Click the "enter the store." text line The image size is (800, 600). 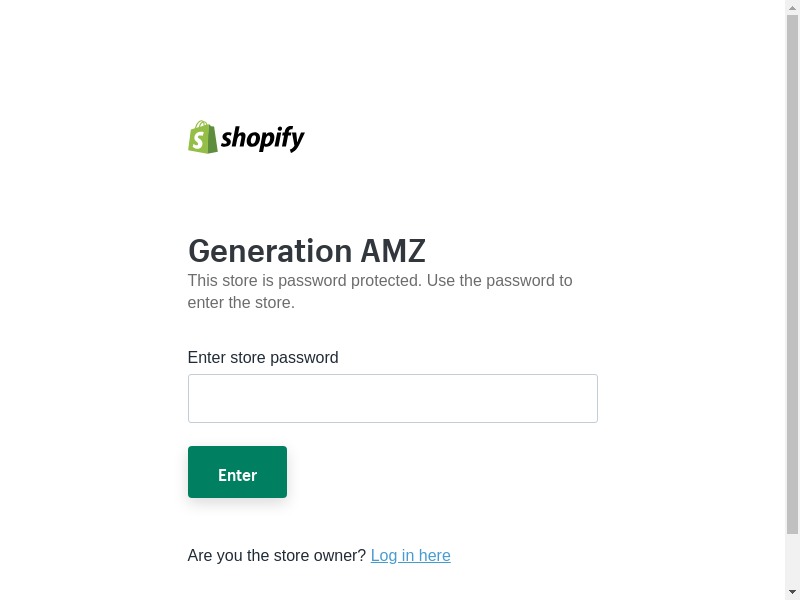coord(241,302)
